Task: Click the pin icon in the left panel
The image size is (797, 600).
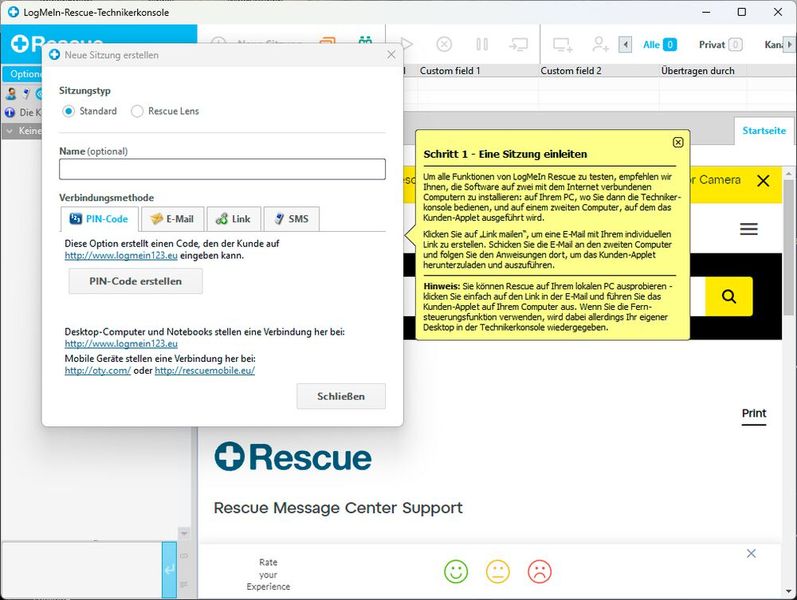Action: [x=26, y=94]
